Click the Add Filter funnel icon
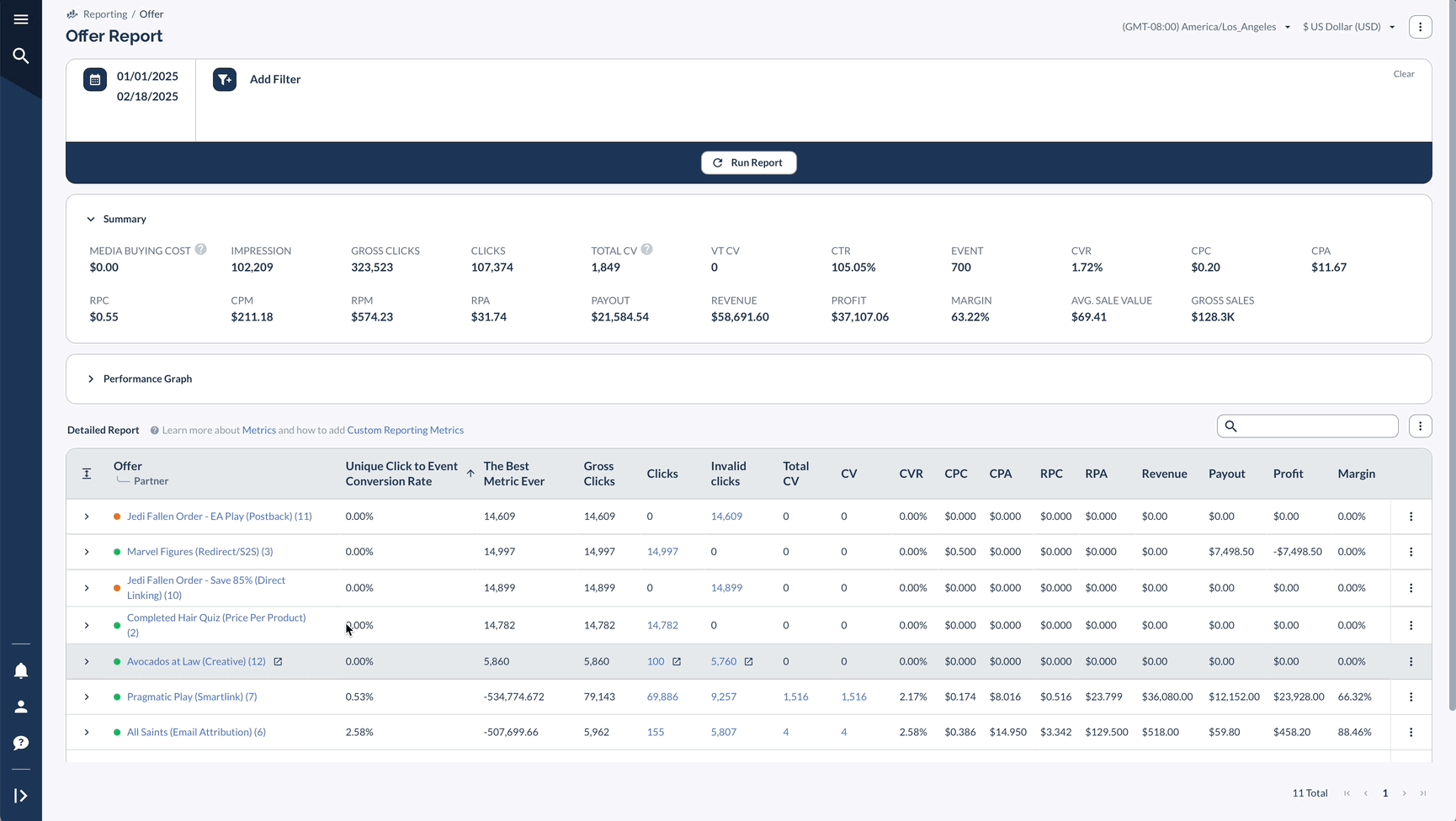1456x821 pixels. coord(225,80)
